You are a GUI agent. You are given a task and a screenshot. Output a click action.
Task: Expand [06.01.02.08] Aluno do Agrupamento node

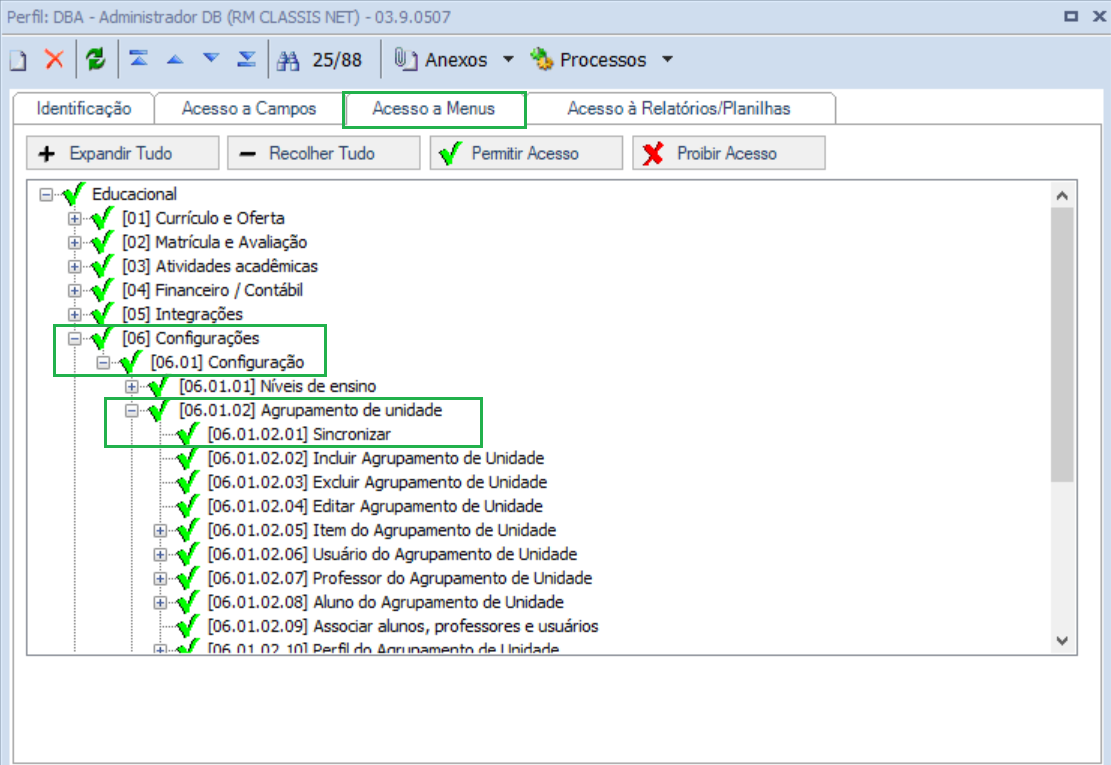tap(160, 602)
